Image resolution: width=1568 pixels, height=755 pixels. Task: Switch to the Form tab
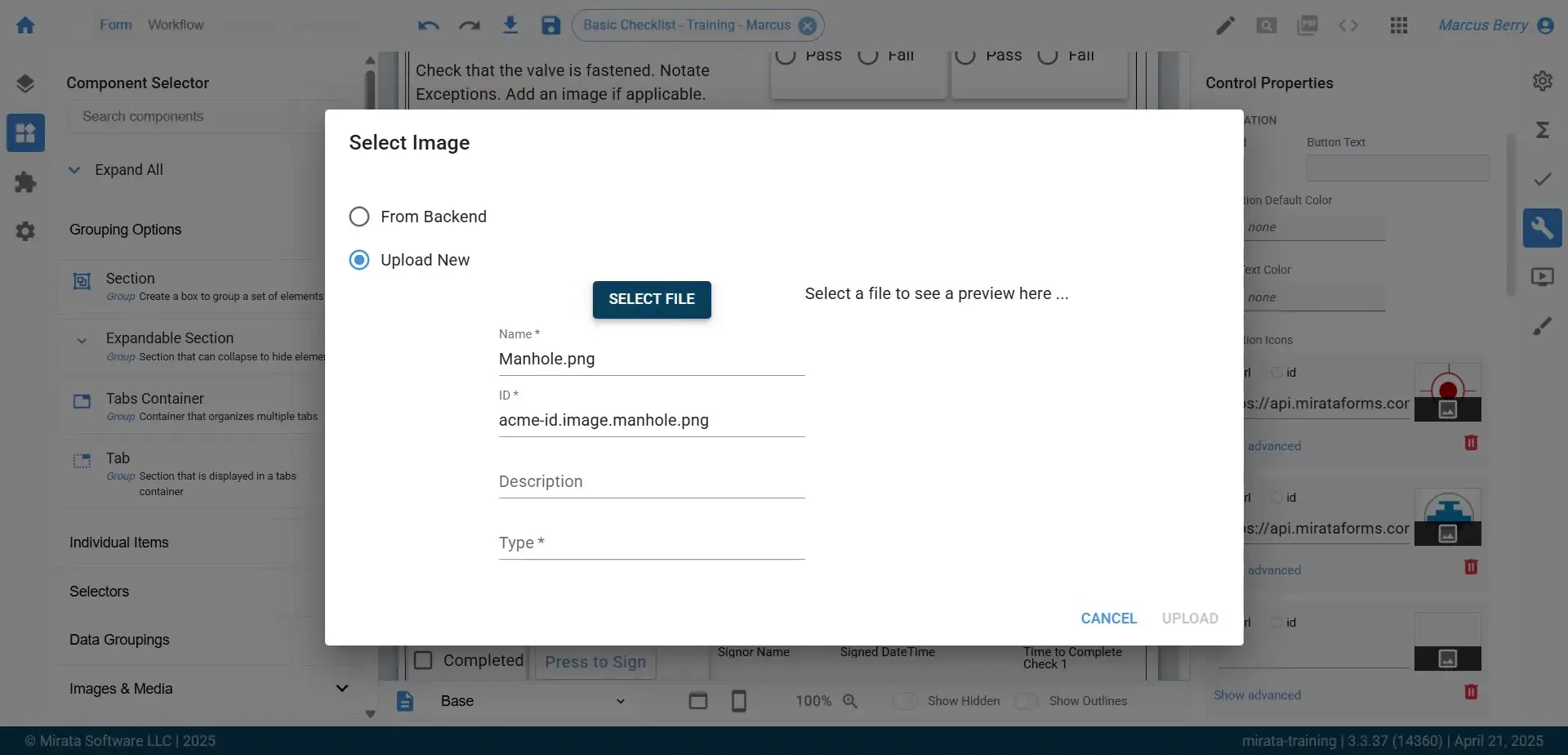coord(114,25)
